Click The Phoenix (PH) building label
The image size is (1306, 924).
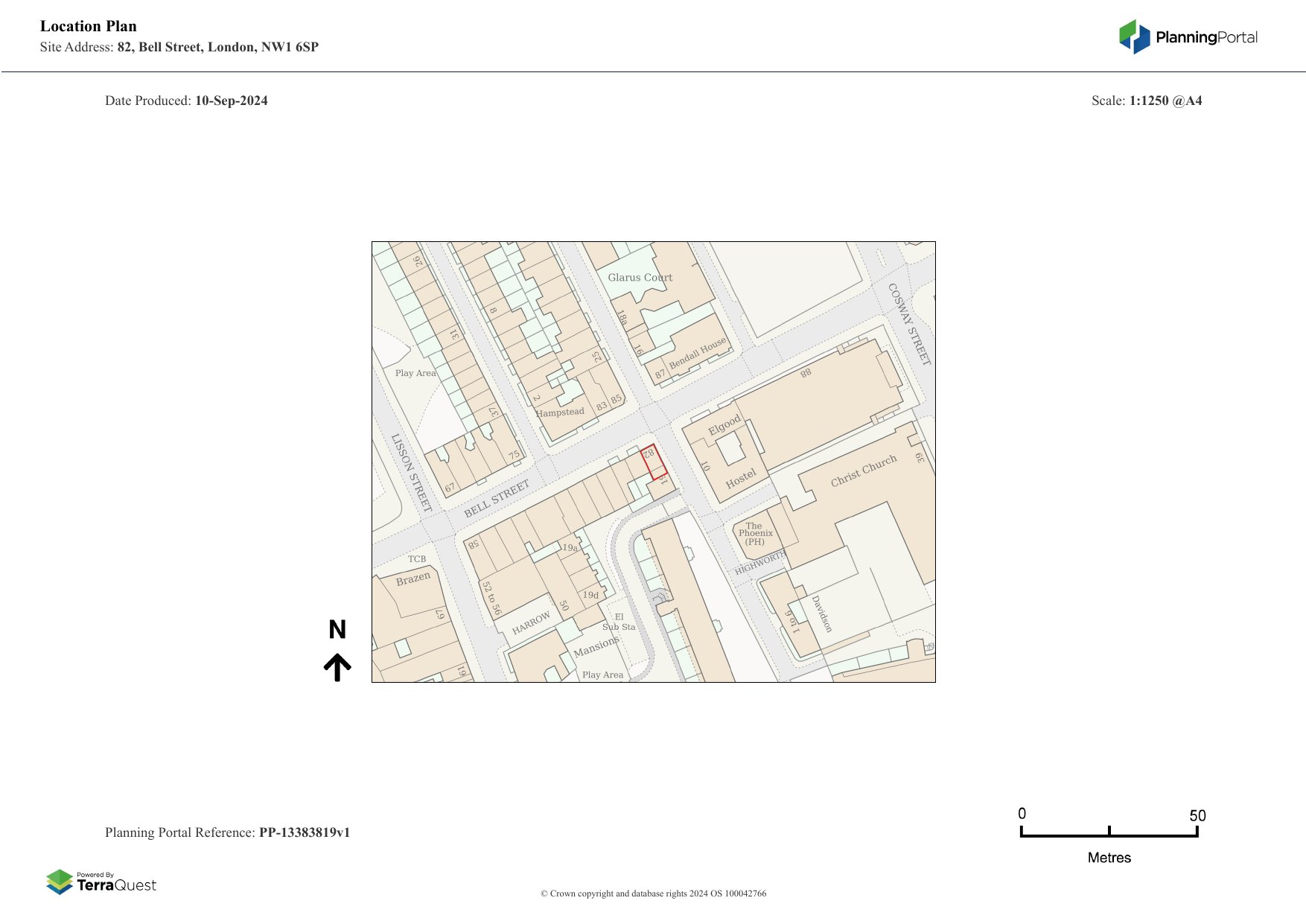pos(755,534)
